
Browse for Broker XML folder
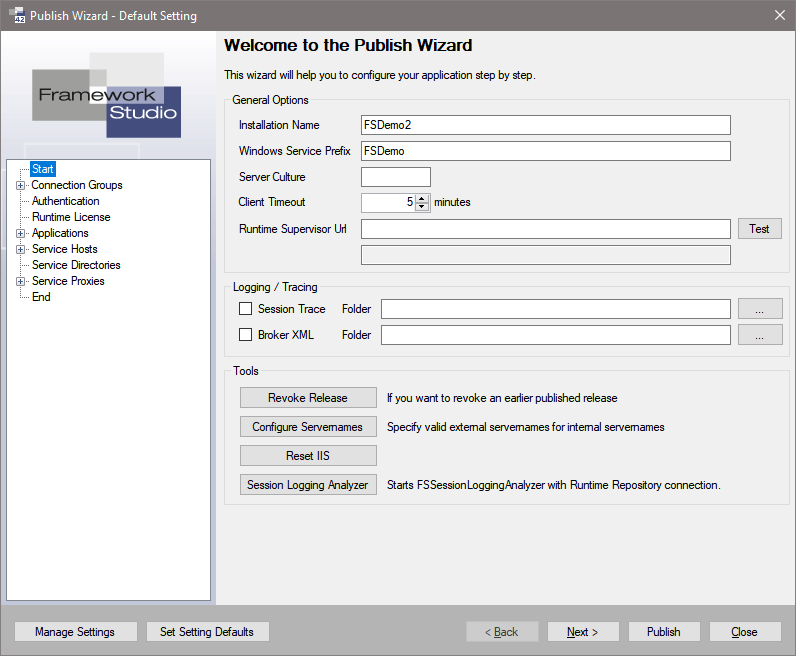click(x=760, y=335)
